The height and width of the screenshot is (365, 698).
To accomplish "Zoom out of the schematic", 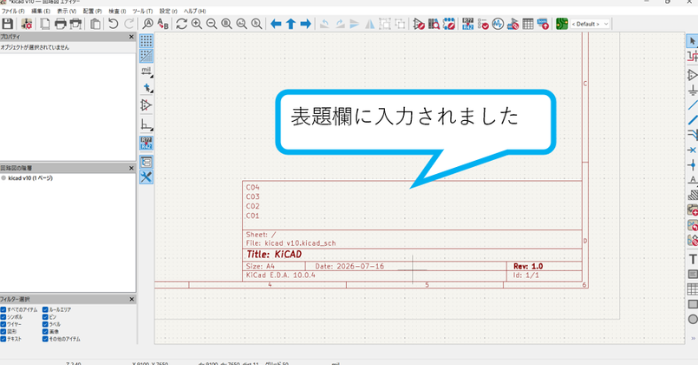I will [x=211, y=24].
